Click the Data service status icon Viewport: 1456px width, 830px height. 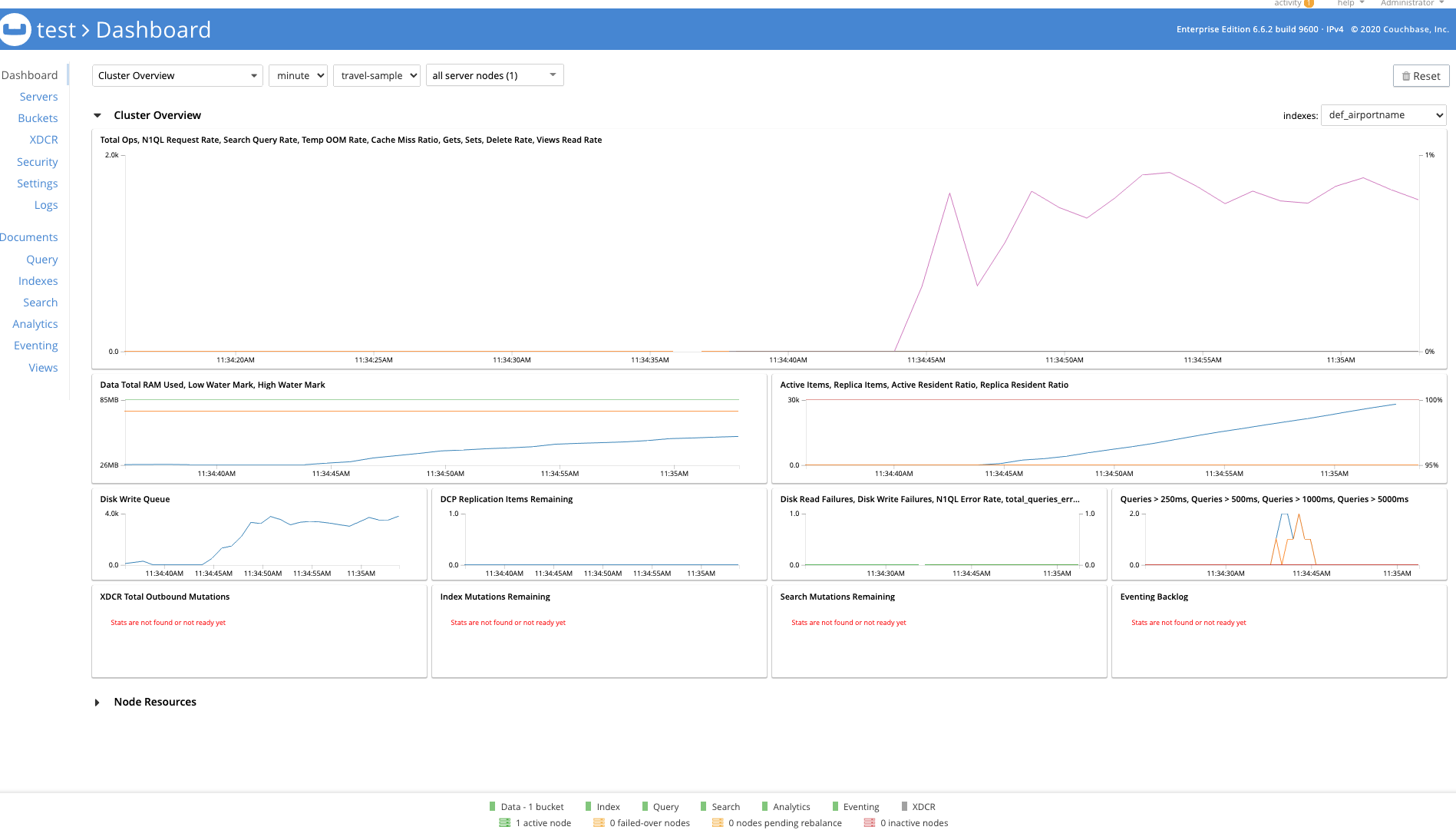pyautogui.click(x=492, y=806)
